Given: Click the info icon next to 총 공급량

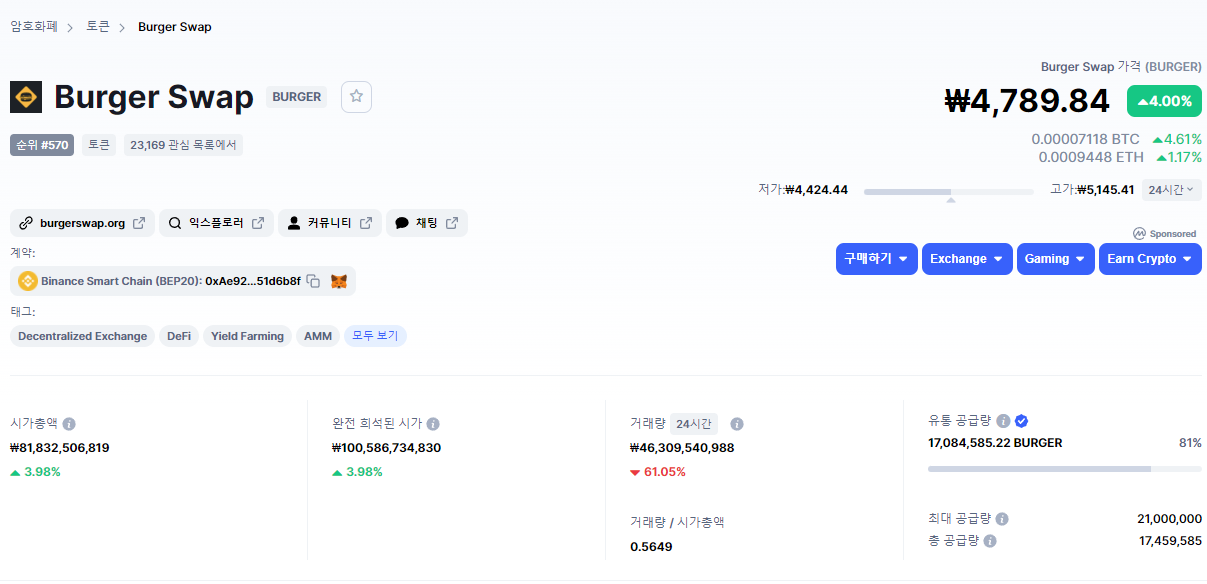Looking at the screenshot, I should 990,541.
